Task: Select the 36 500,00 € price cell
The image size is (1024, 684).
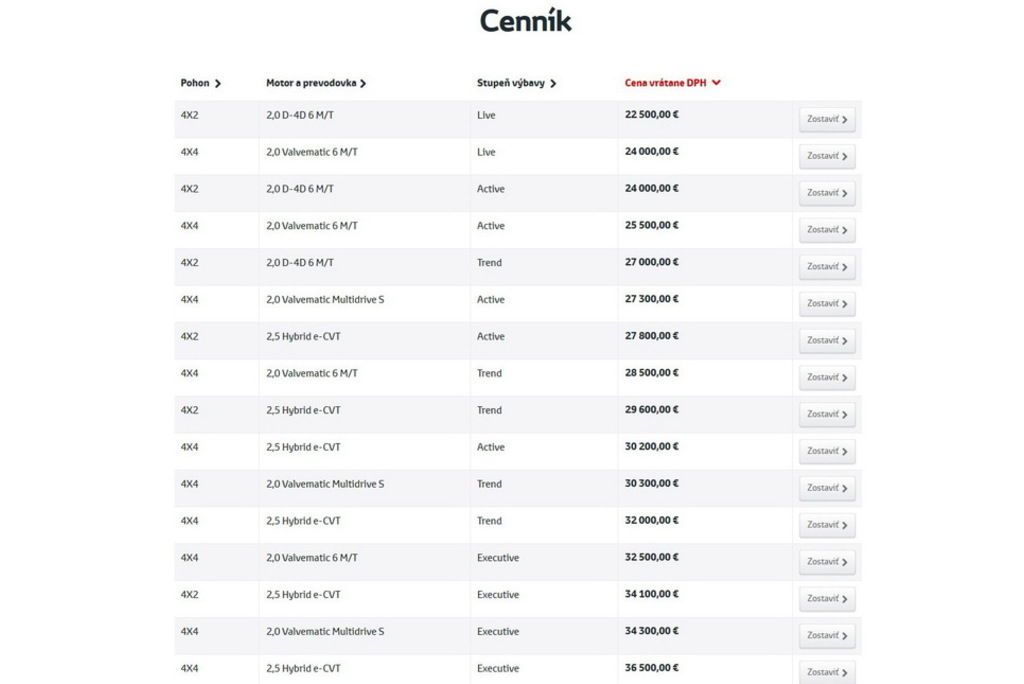Action: click(652, 668)
